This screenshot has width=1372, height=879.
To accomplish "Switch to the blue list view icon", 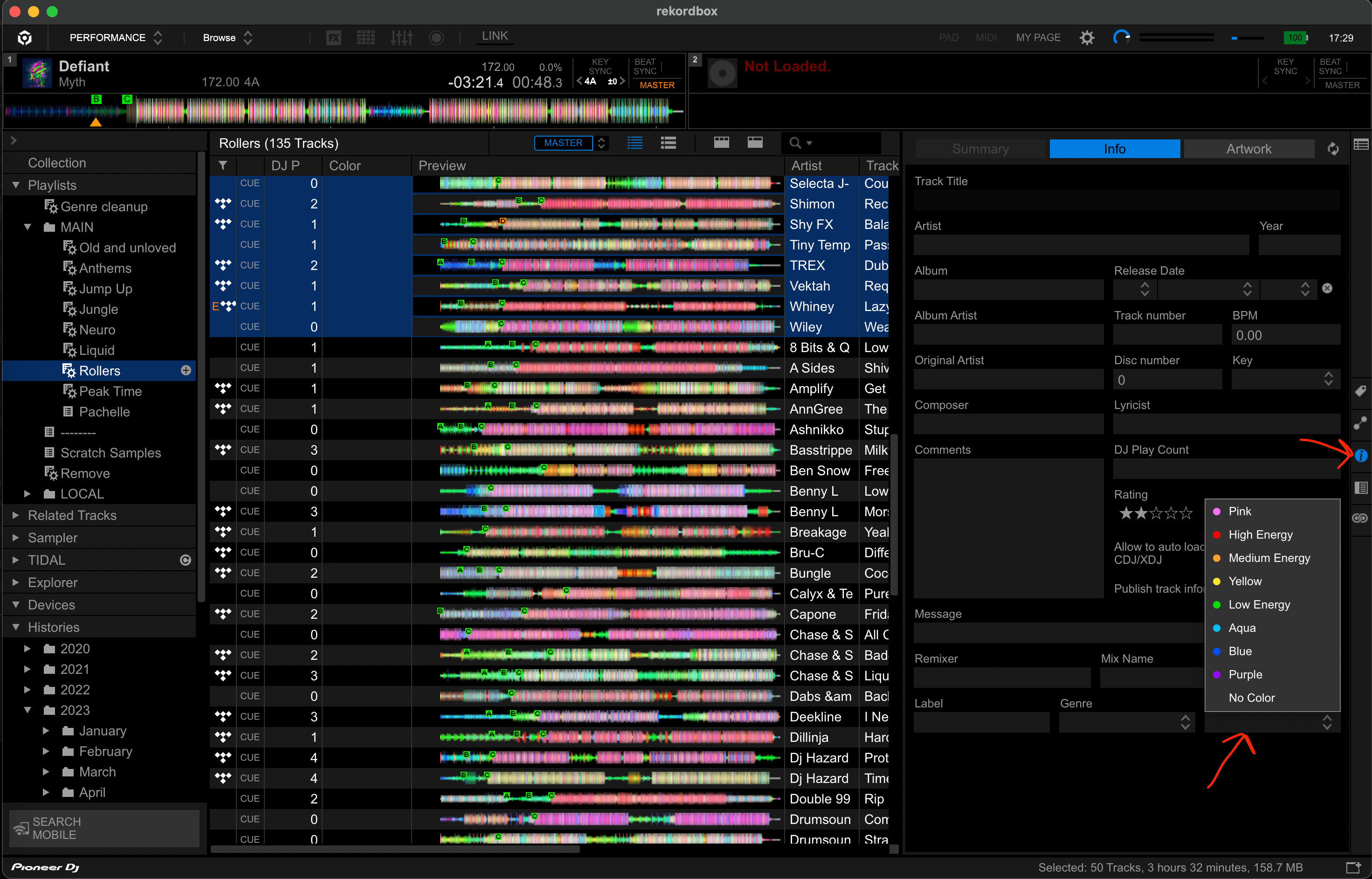I will (x=634, y=143).
